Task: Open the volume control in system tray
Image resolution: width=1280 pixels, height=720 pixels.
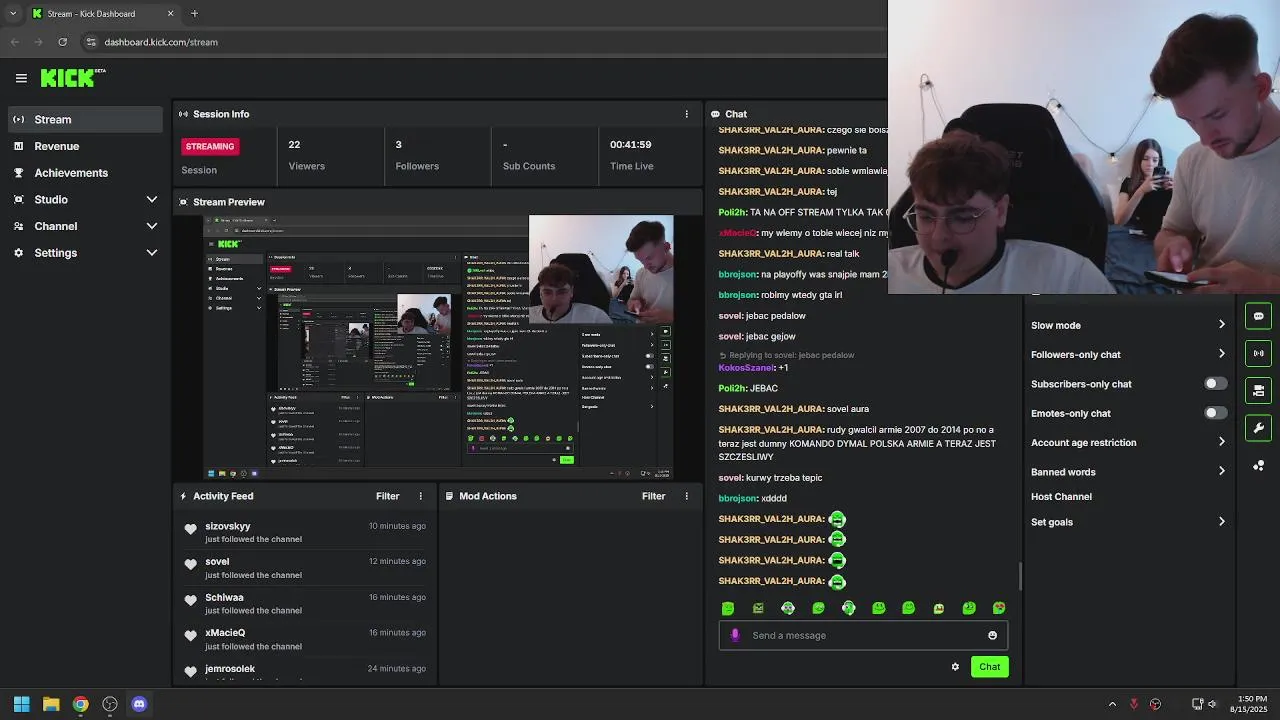Action: pos(1214,704)
